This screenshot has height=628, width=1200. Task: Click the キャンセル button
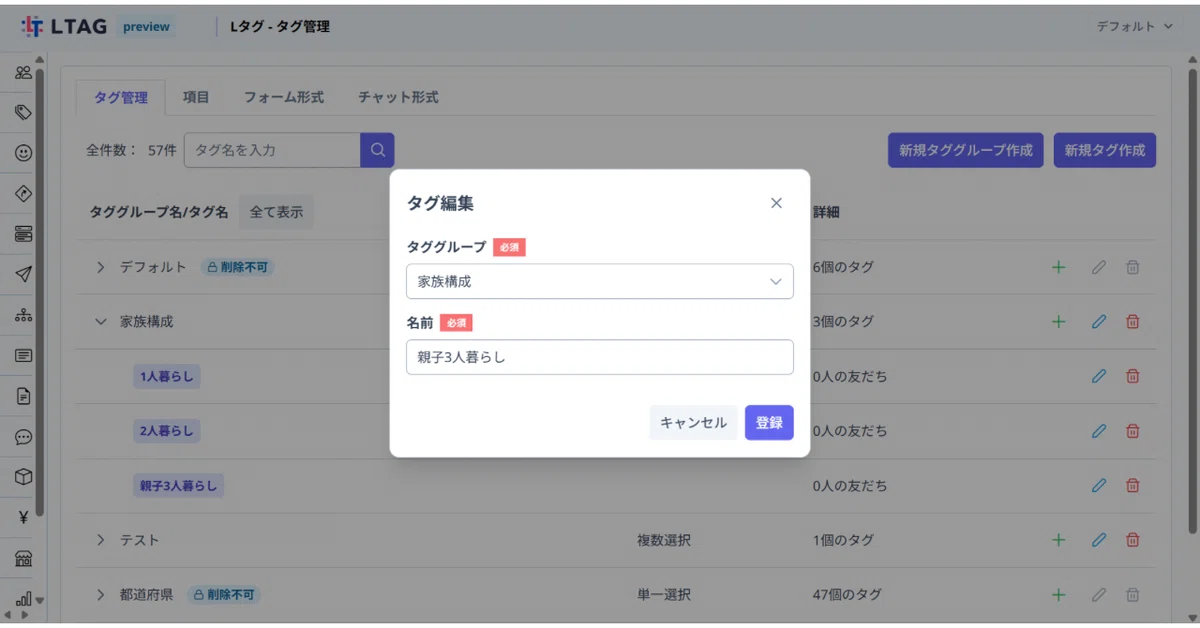point(693,422)
